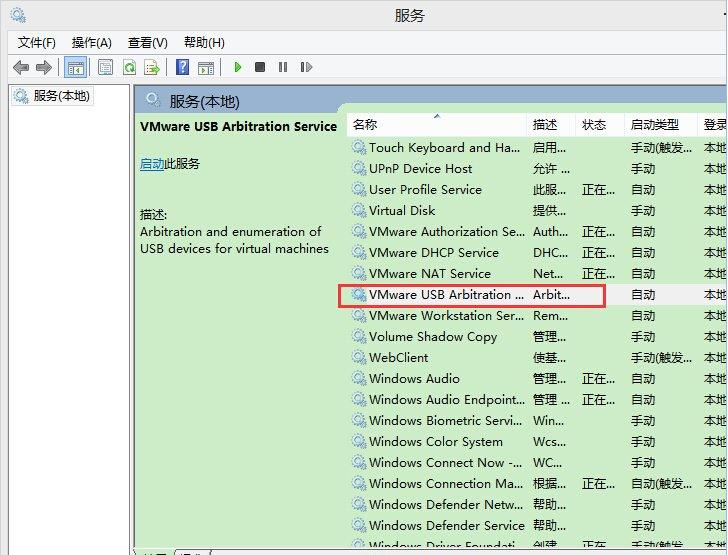The width and height of the screenshot is (728, 555).
Task: Click the Refresh toolbar icon
Action: pos(129,67)
